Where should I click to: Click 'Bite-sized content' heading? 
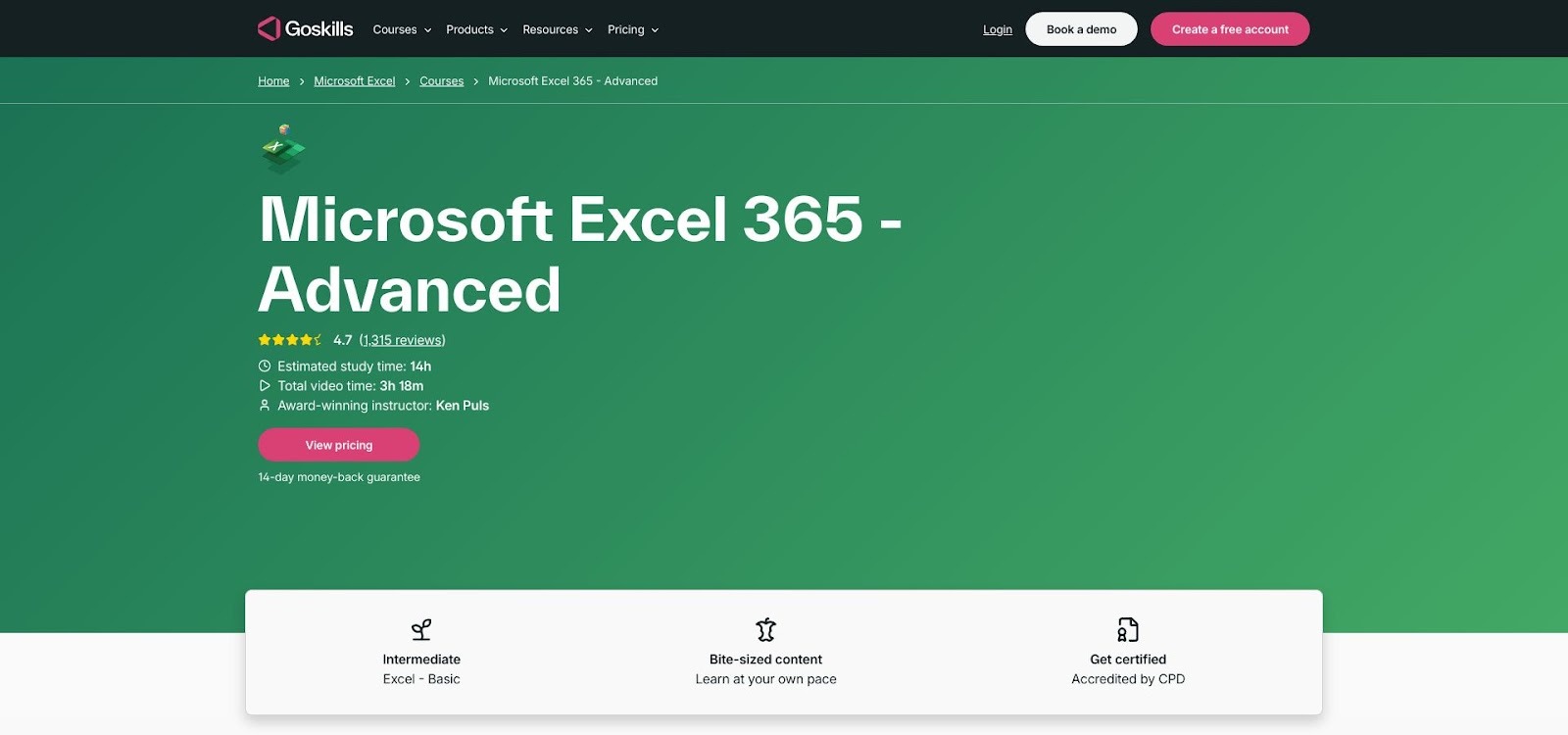click(x=766, y=660)
